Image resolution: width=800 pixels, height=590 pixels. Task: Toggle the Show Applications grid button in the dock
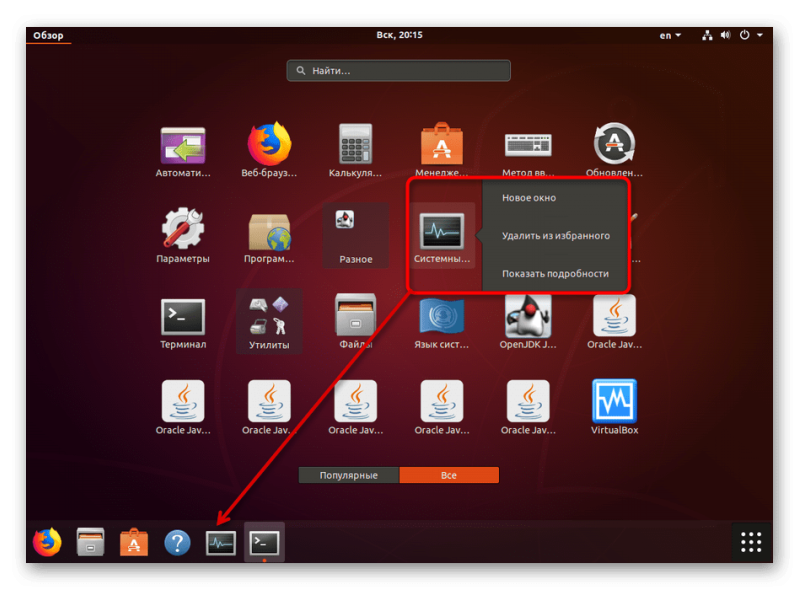[751, 542]
